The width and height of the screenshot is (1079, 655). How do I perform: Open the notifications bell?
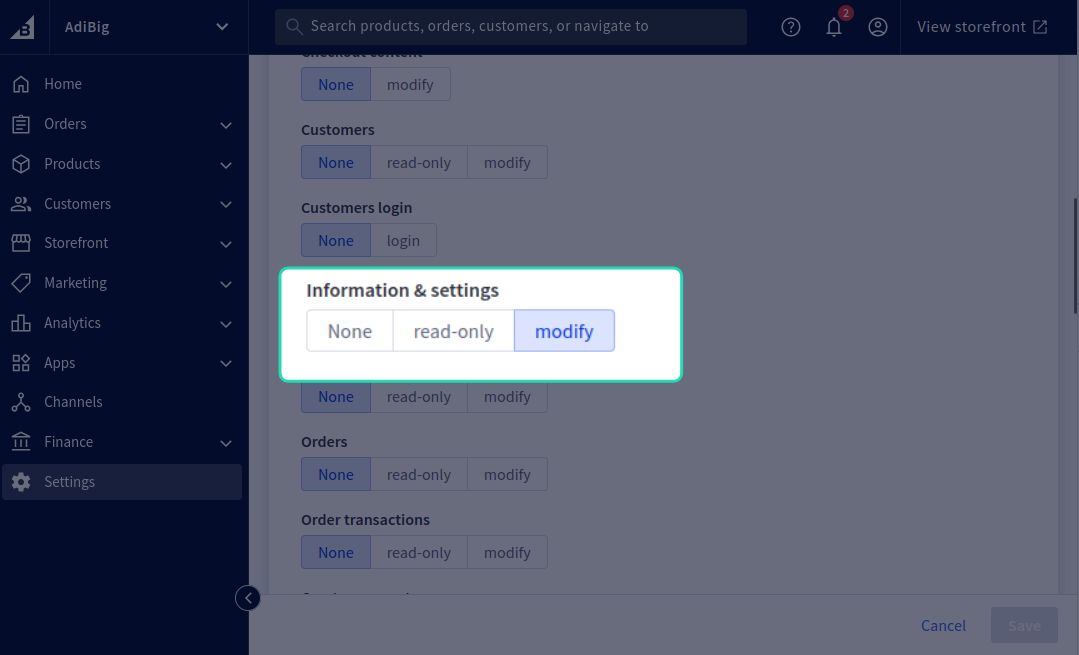pos(834,27)
